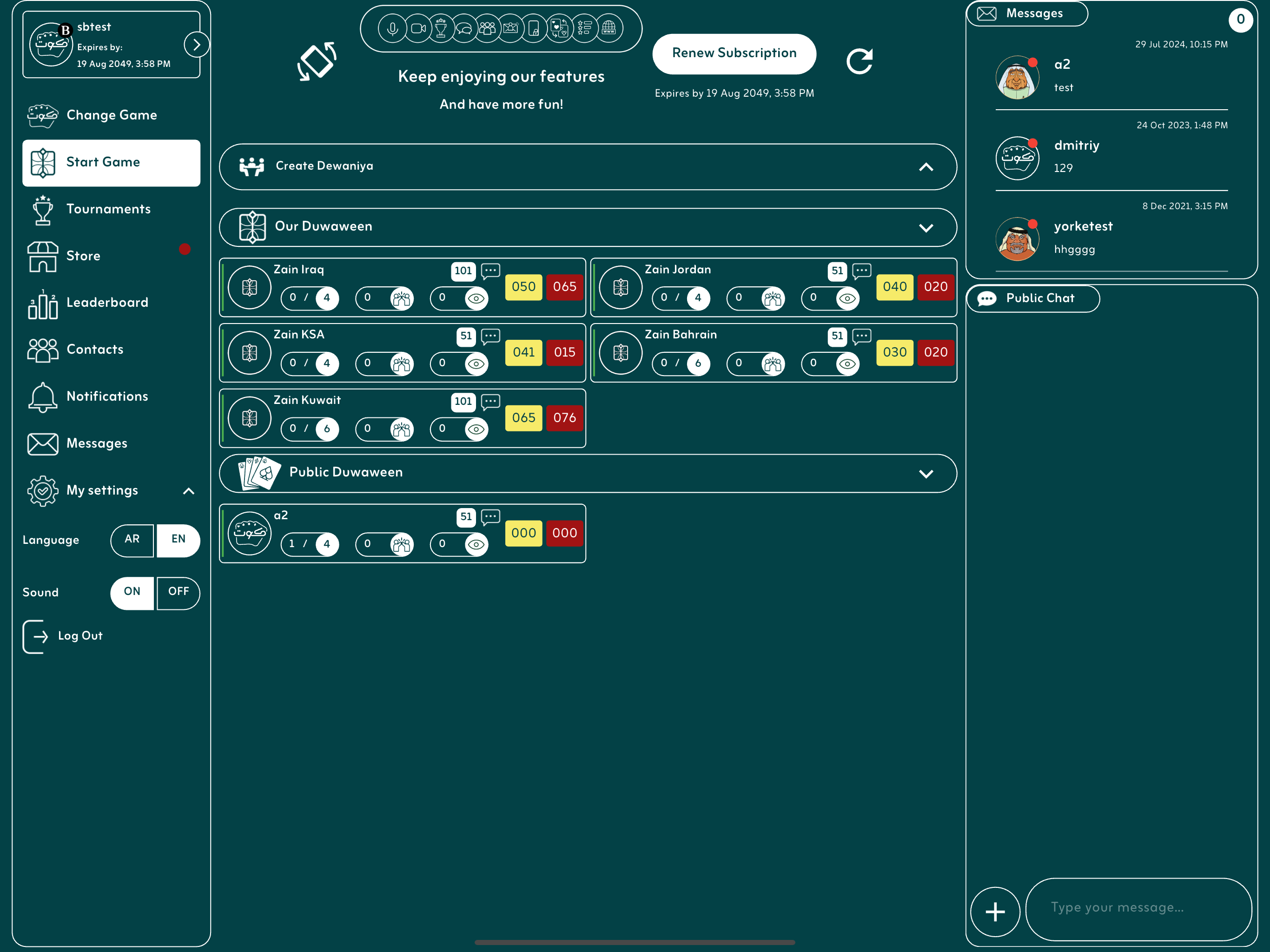
Task: Click the Type your message field
Action: point(1138,908)
